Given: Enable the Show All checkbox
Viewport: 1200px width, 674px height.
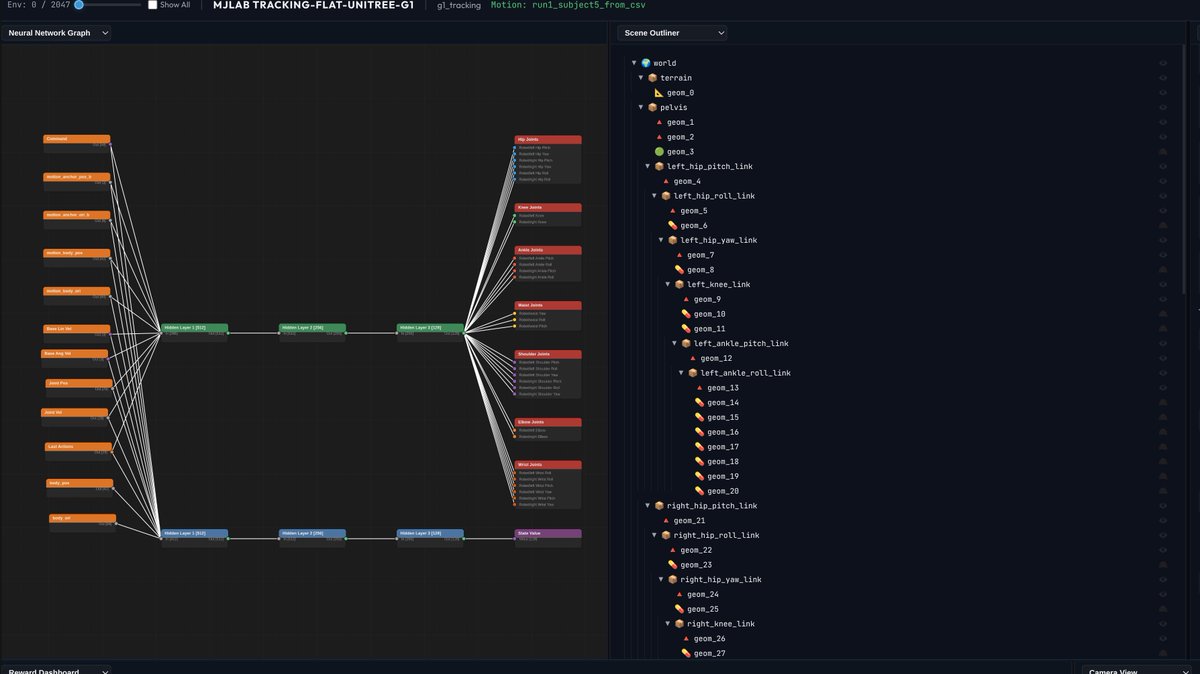Looking at the screenshot, I should 152,5.
